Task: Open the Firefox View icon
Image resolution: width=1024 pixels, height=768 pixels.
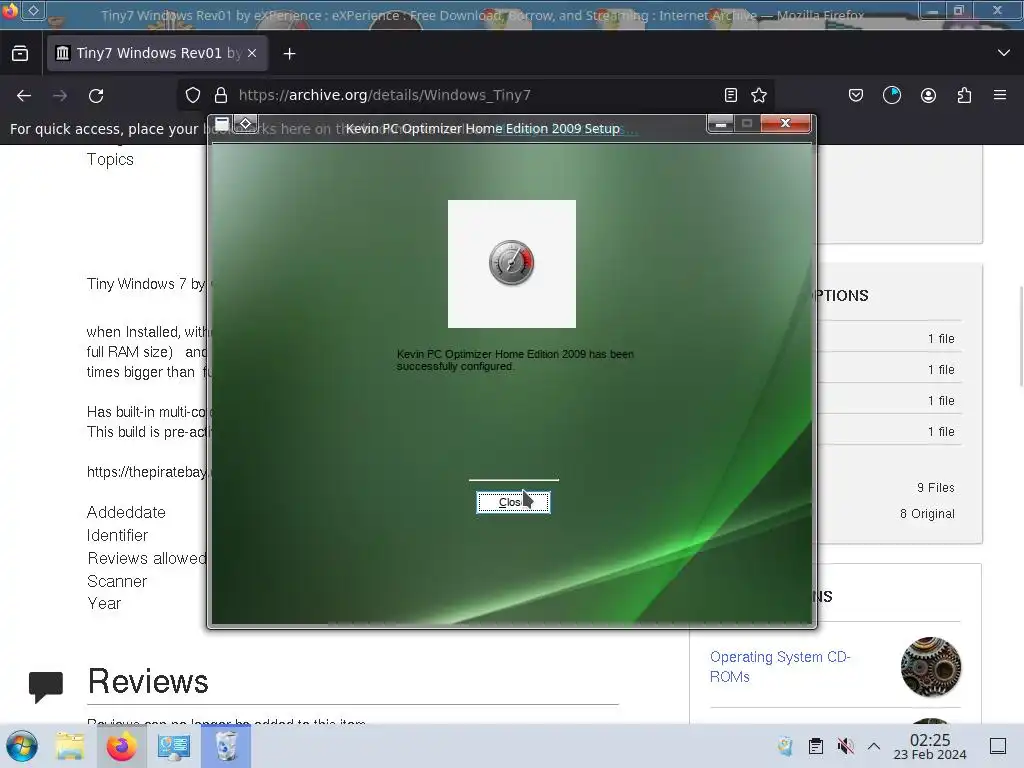Action: 20,54
